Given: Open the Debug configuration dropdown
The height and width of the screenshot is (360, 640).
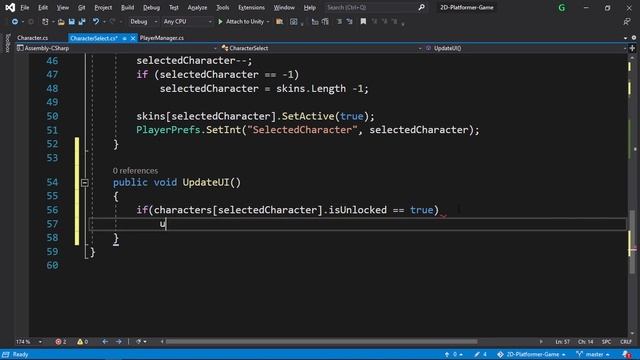Looking at the screenshot, I should (x=144, y=22).
